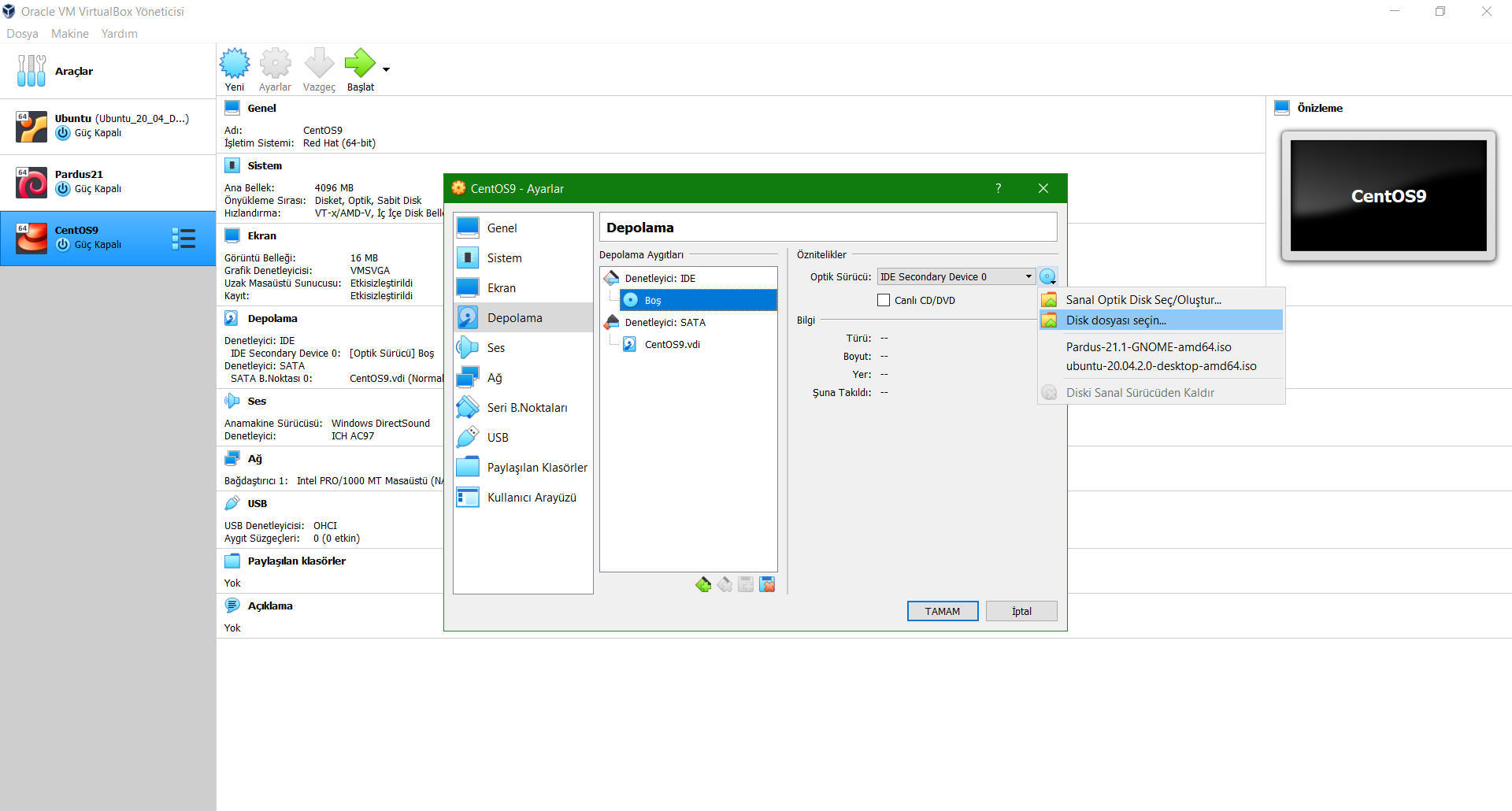1512x811 pixels.
Task: Choose Sanal Optik Disk Seç/Oluştur menu entry
Action: coord(1161,299)
